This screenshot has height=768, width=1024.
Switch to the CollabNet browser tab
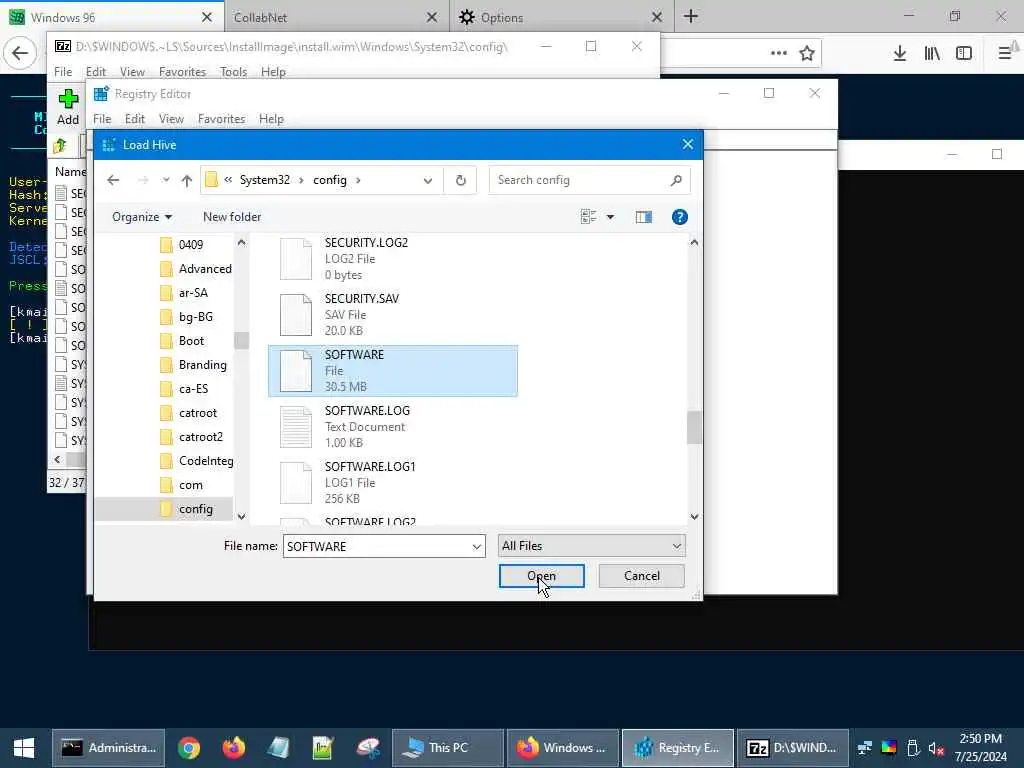pyautogui.click(x=337, y=18)
